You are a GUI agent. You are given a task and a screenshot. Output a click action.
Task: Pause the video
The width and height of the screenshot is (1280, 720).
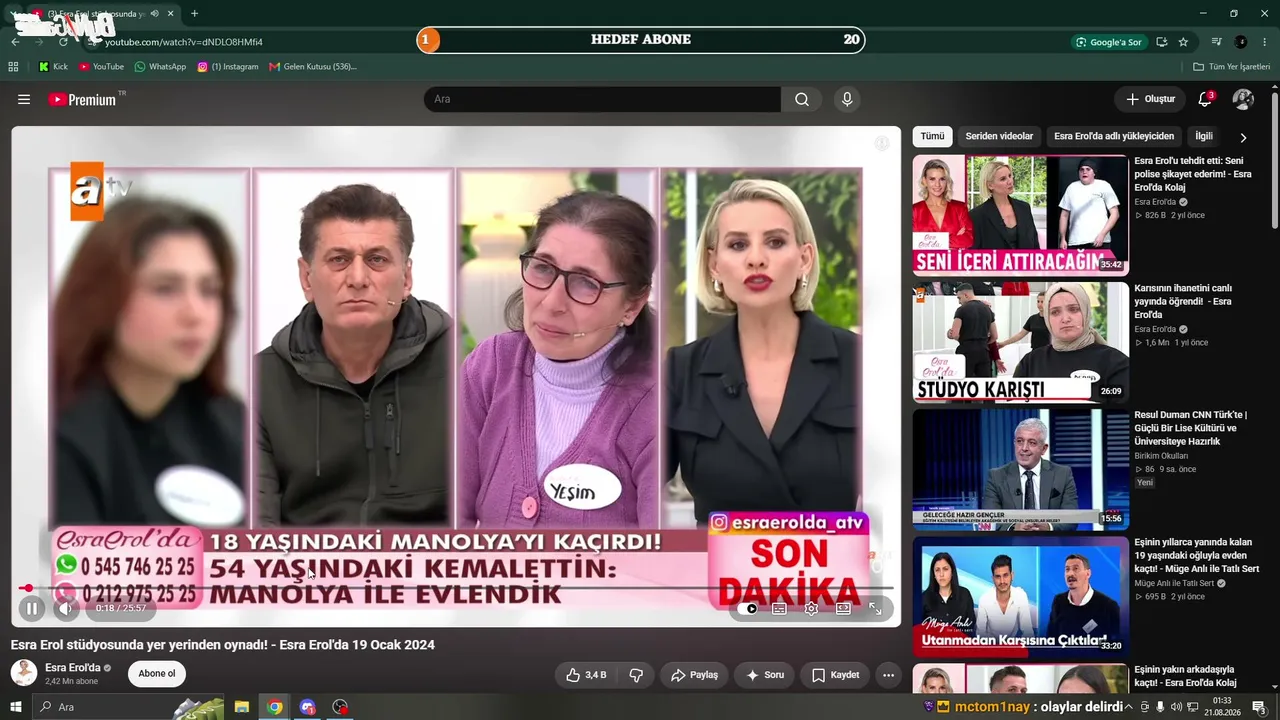point(32,608)
